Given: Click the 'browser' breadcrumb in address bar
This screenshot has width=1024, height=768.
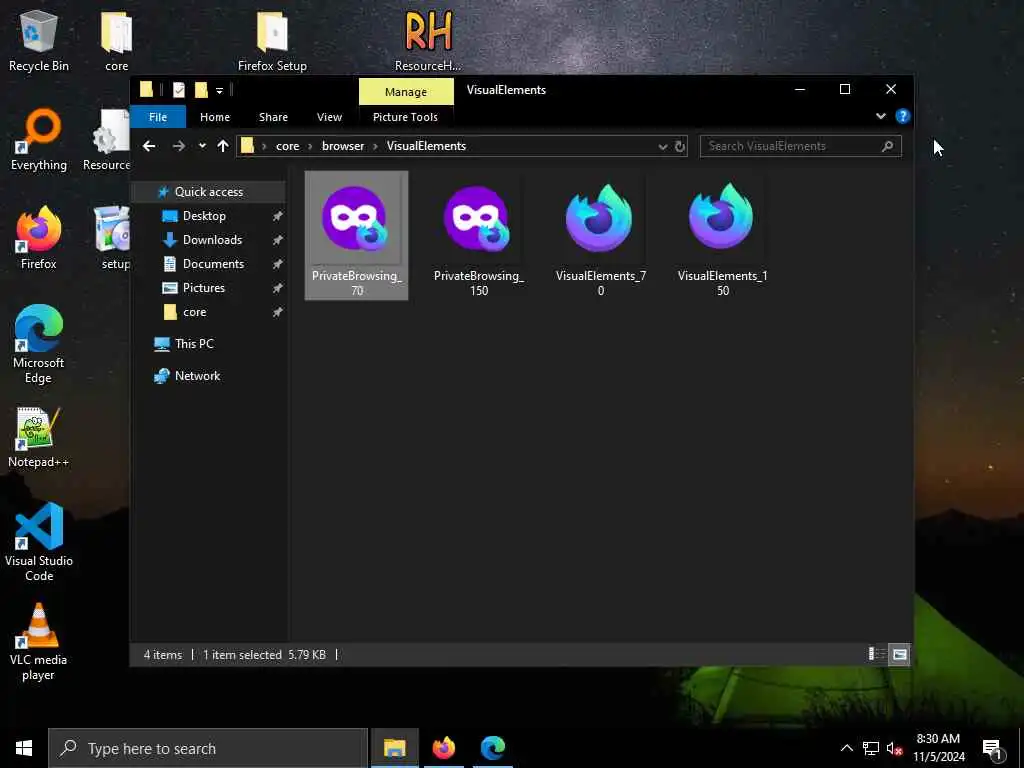Looking at the screenshot, I should click(343, 146).
